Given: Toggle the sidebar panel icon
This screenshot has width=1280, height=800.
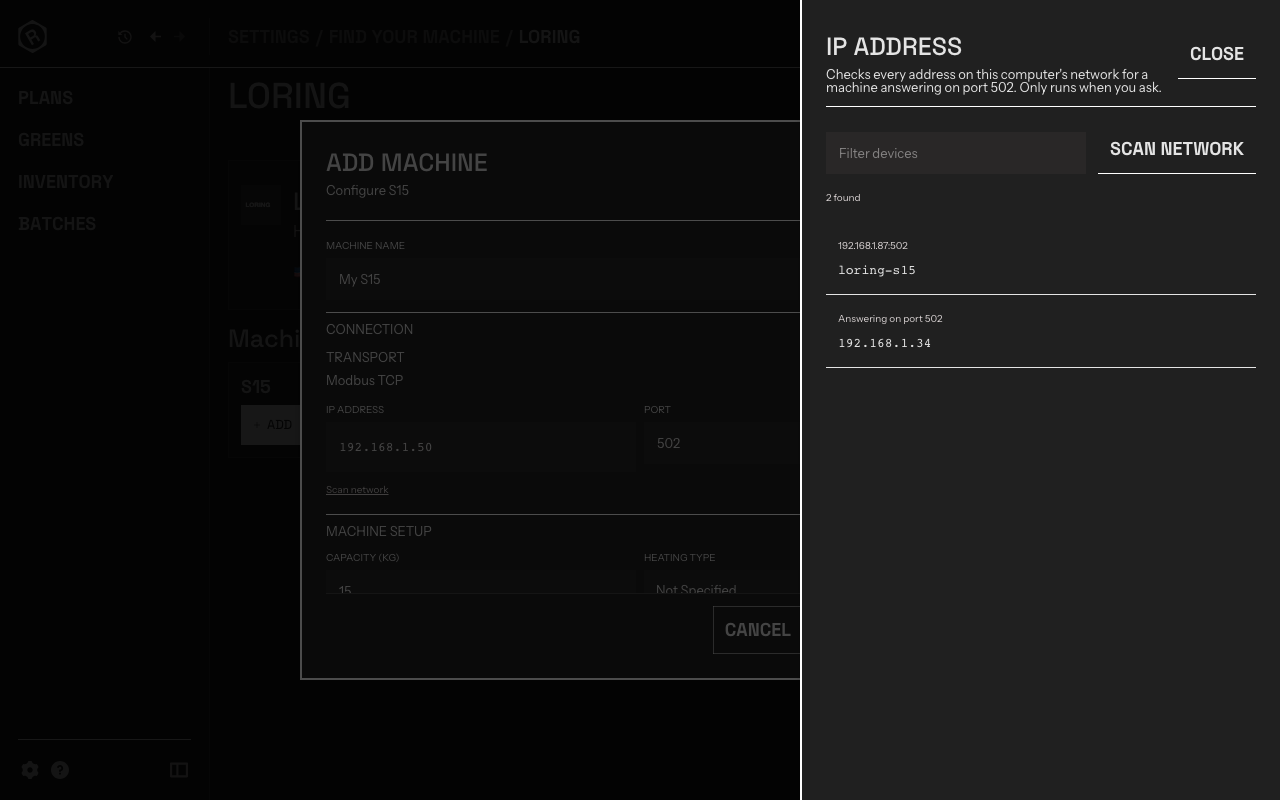Looking at the screenshot, I should click(179, 770).
